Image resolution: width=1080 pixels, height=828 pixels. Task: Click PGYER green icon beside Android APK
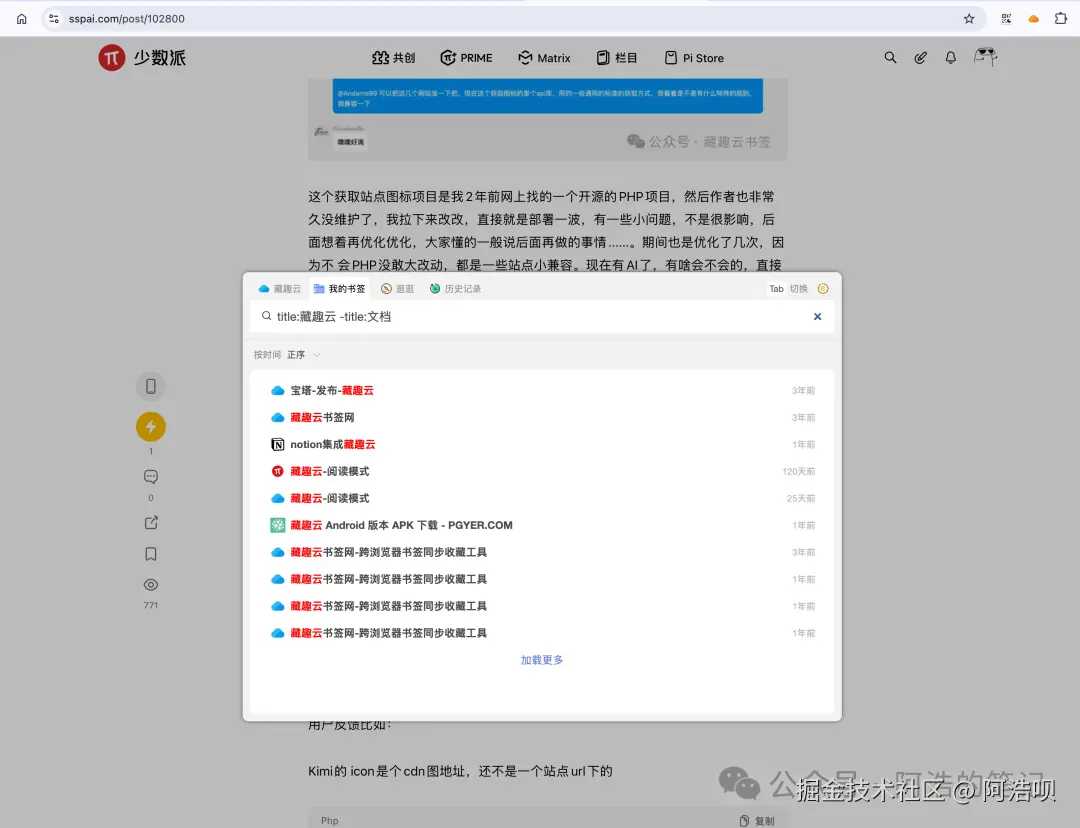pos(278,525)
